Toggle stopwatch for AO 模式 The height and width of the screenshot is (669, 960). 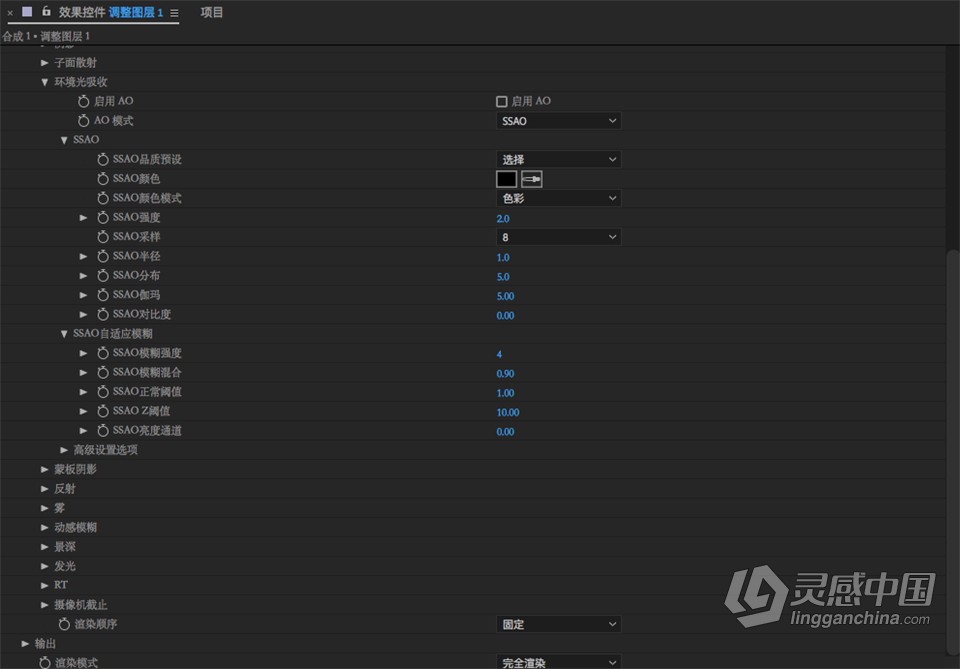pos(83,121)
